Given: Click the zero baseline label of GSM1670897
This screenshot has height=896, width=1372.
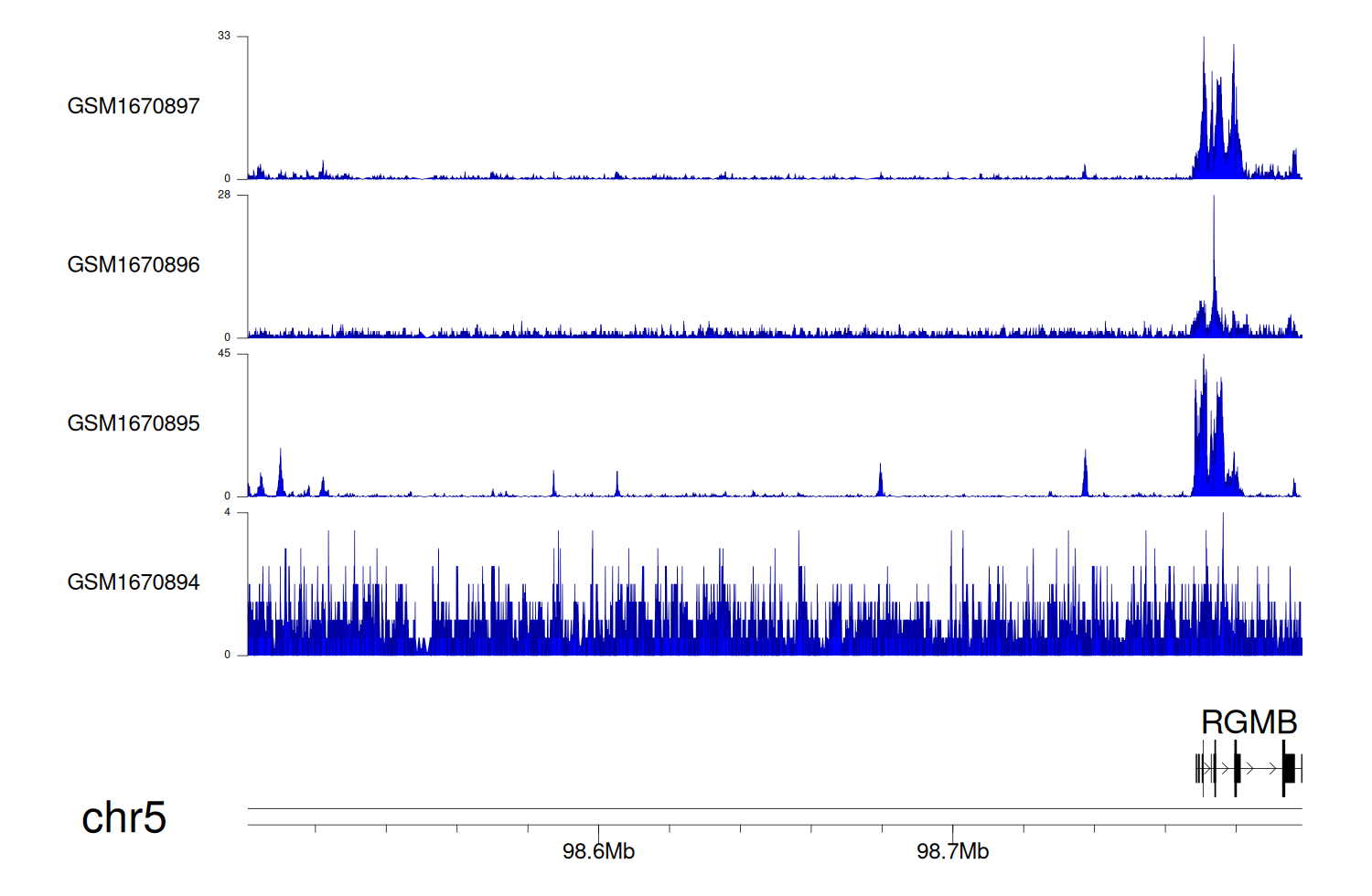Looking at the screenshot, I should pos(228,179).
